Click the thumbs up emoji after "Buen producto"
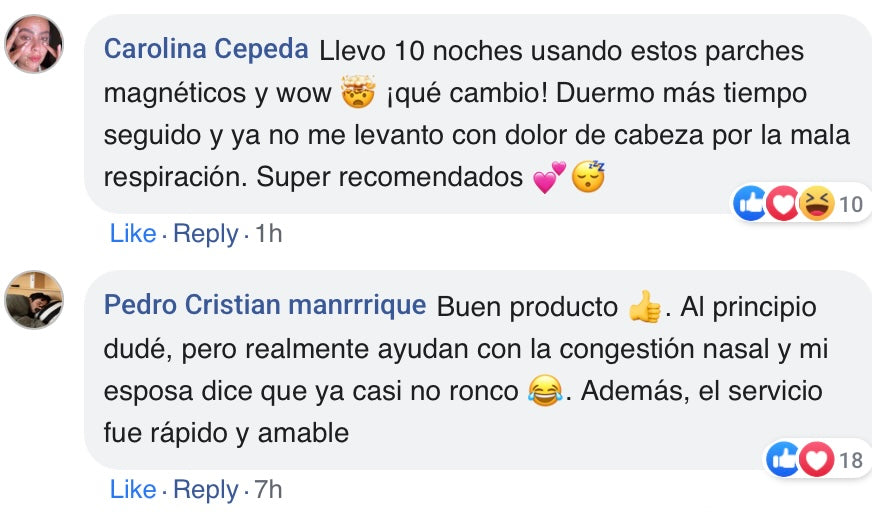 (x=645, y=307)
